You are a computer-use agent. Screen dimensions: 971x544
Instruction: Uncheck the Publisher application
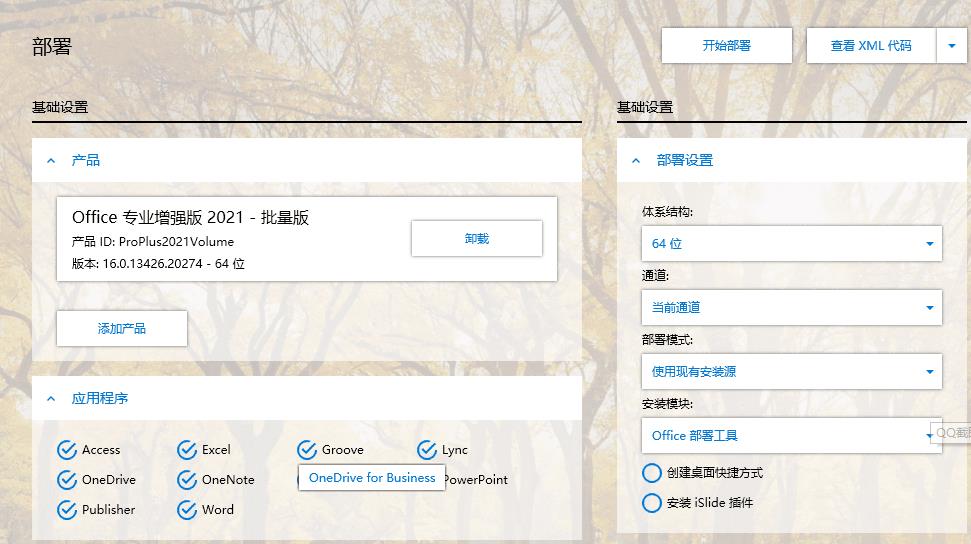67,509
